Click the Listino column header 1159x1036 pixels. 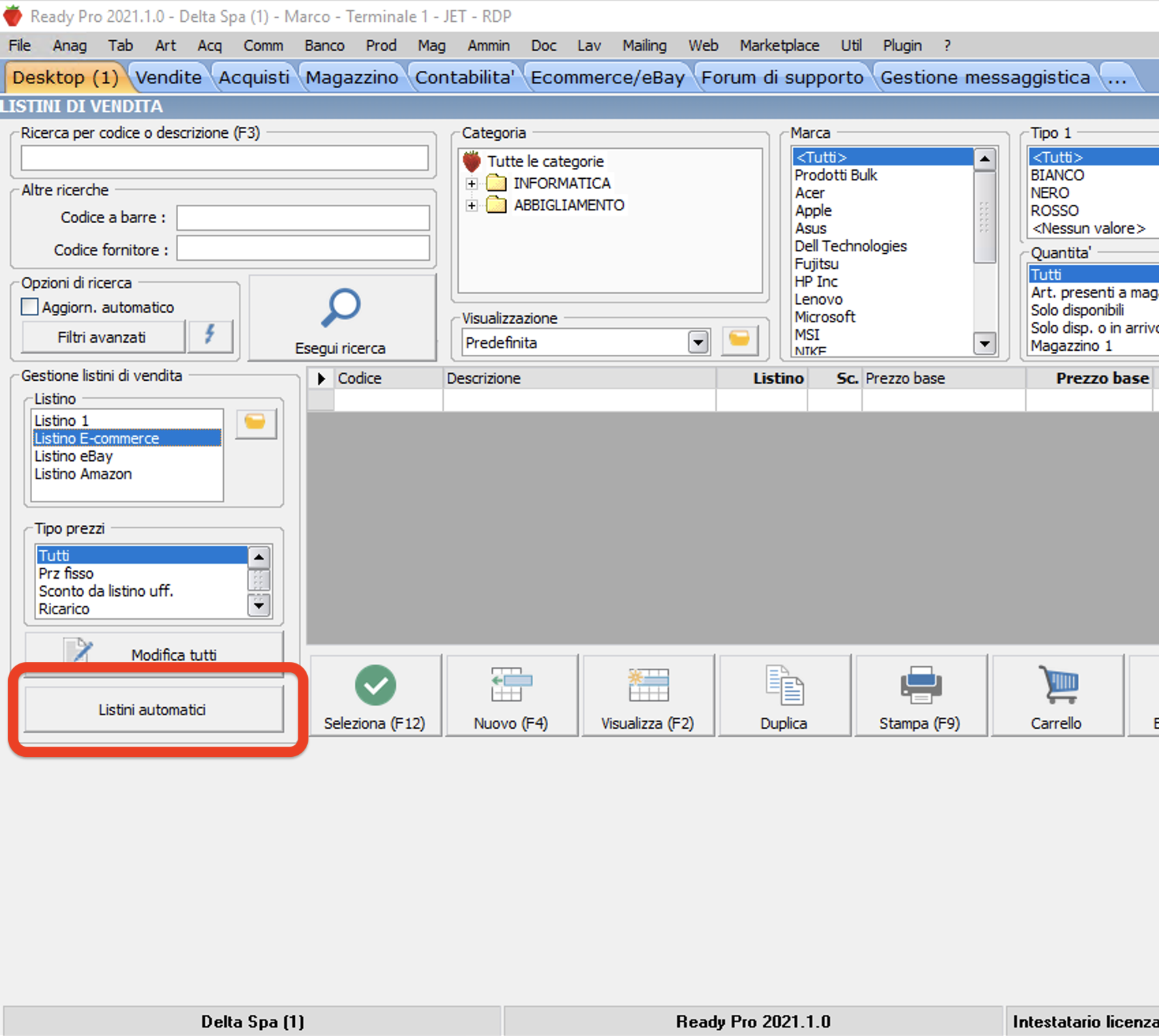point(762,379)
